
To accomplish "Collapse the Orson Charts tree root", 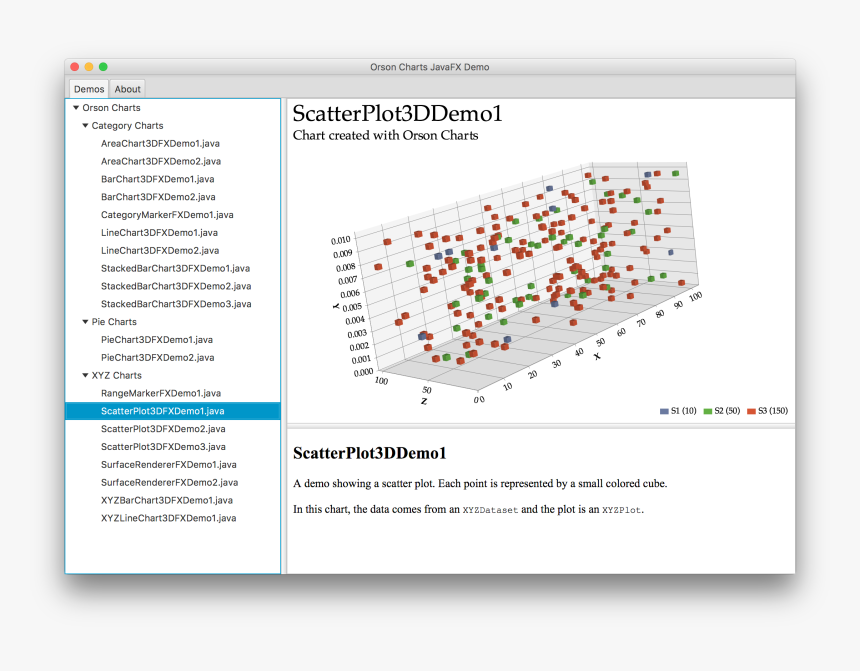I will (76, 108).
